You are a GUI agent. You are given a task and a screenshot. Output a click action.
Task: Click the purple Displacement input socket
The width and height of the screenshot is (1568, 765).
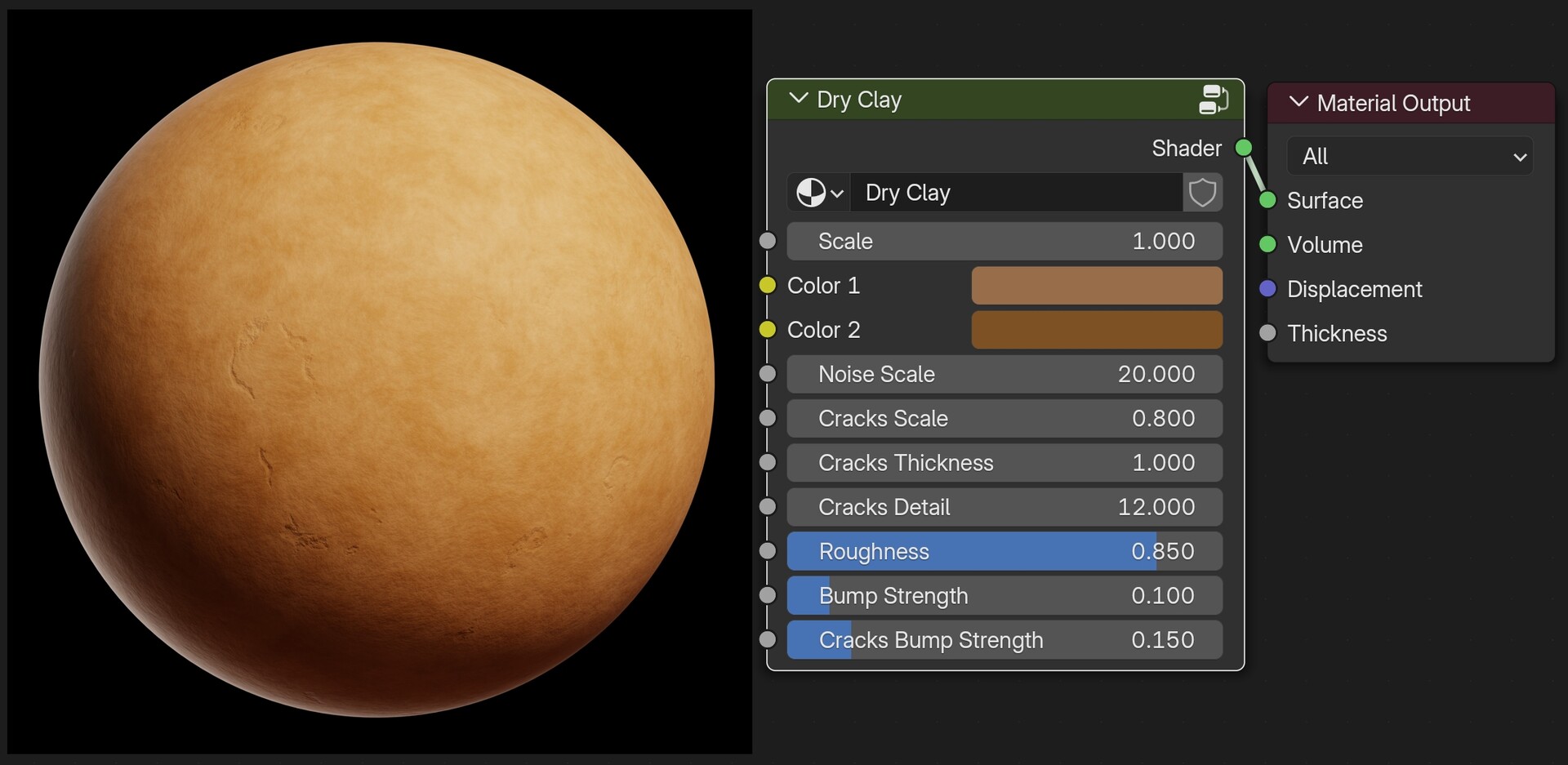tap(1267, 288)
